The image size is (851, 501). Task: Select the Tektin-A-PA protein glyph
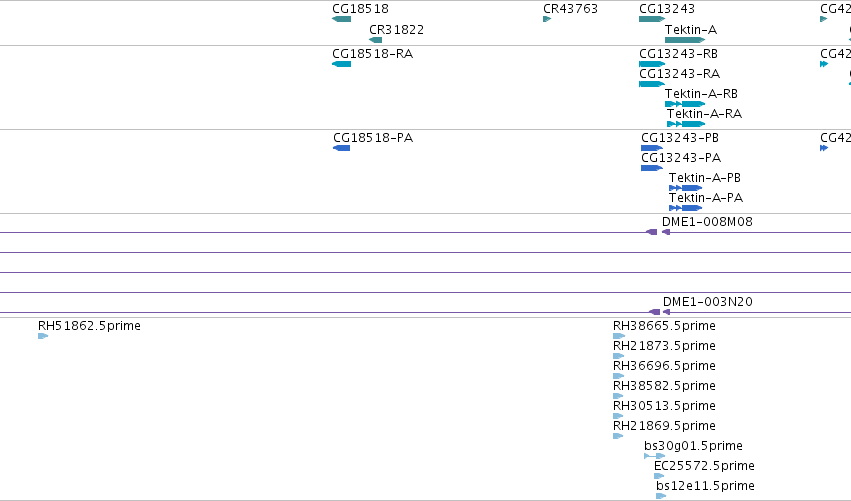coord(685,208)
